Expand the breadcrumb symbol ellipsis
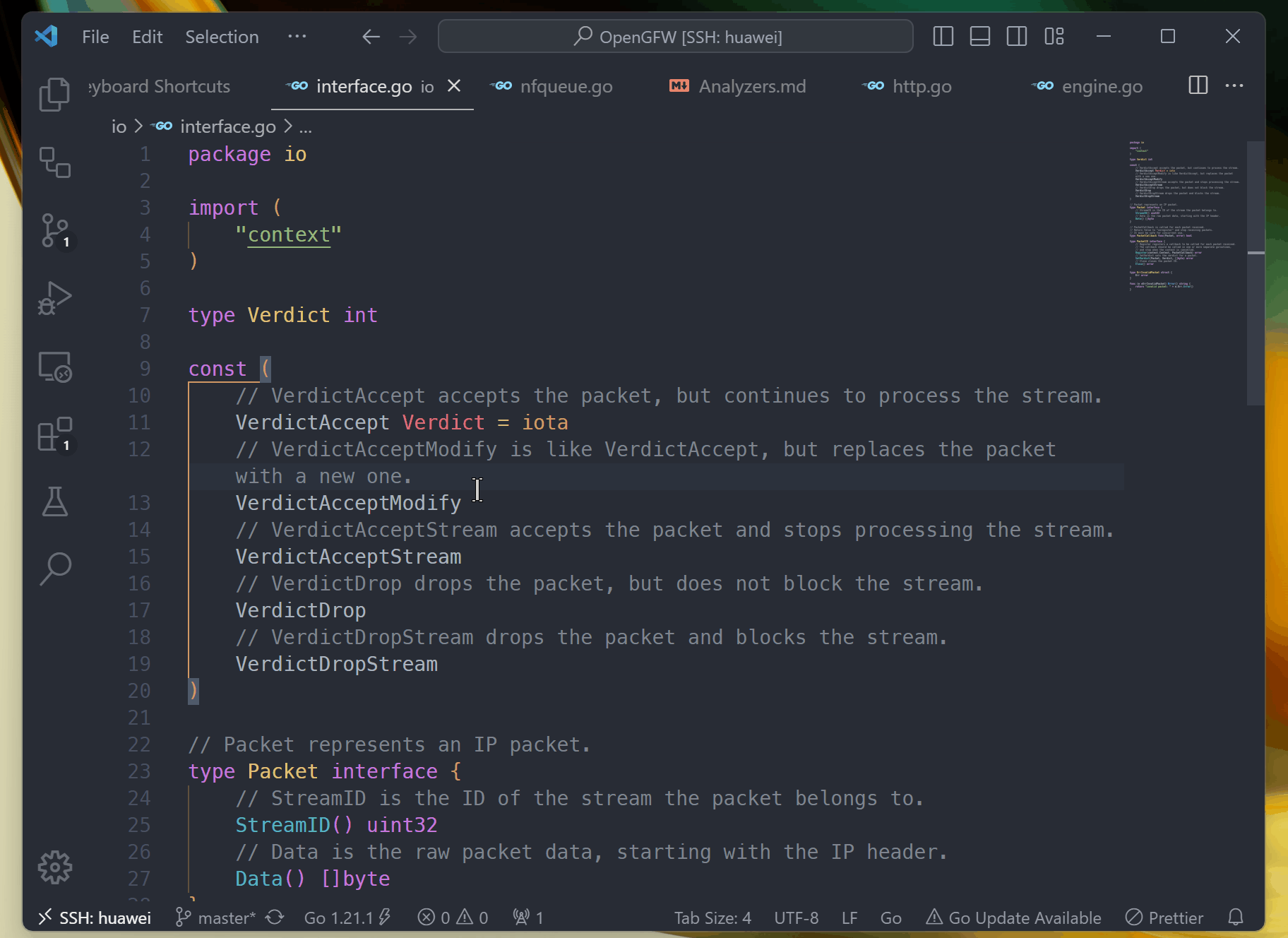This screenshot has height=938, width=1288. [x=305, y=127]
